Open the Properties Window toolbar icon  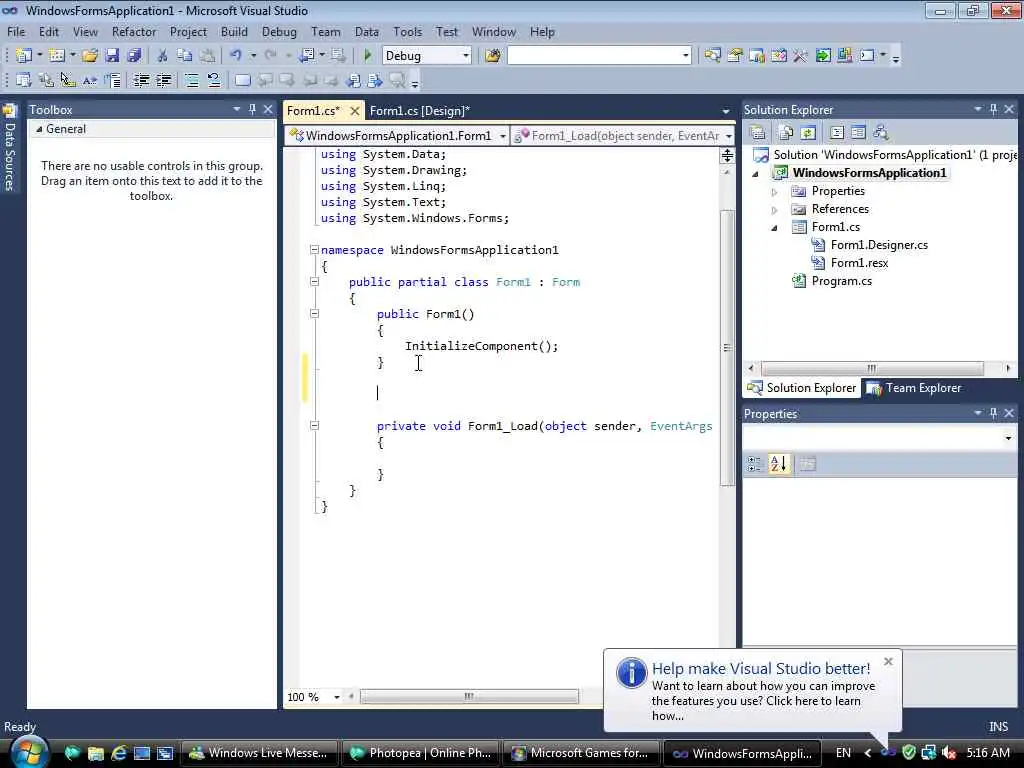click(735, 56)
